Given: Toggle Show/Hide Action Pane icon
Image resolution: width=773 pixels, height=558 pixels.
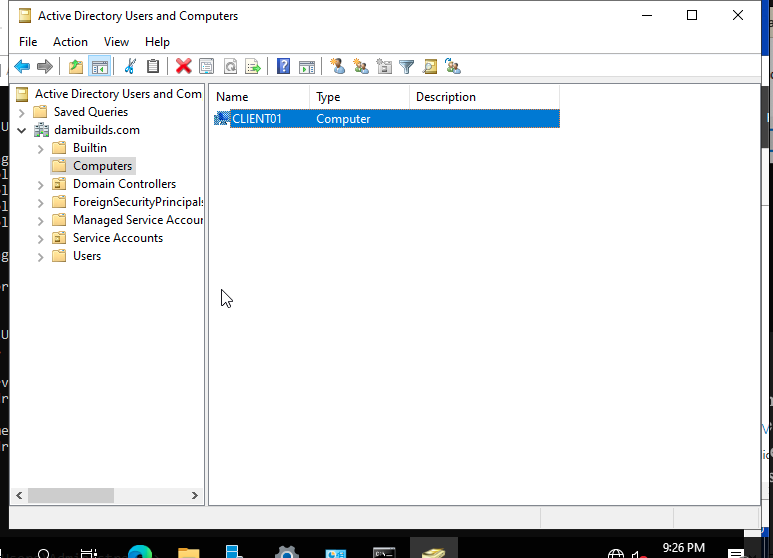Looking at the screenshot, I should tap(307, 66).
